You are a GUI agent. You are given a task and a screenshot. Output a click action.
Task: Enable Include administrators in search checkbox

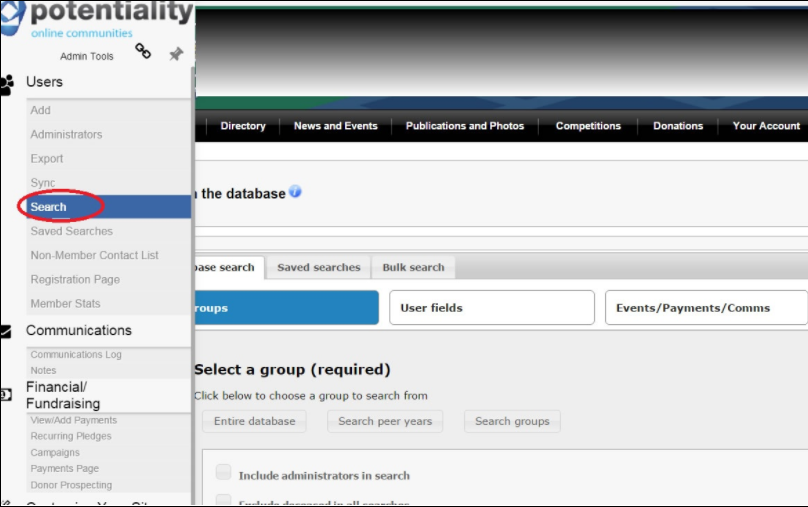click(224, 473)
